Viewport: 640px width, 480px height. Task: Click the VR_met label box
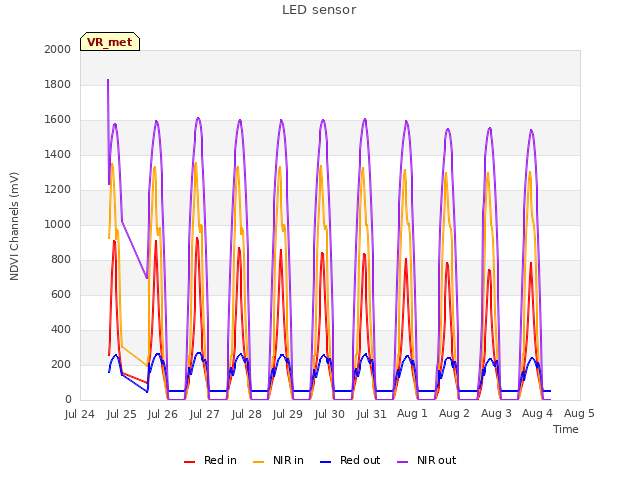coord(110,42)
